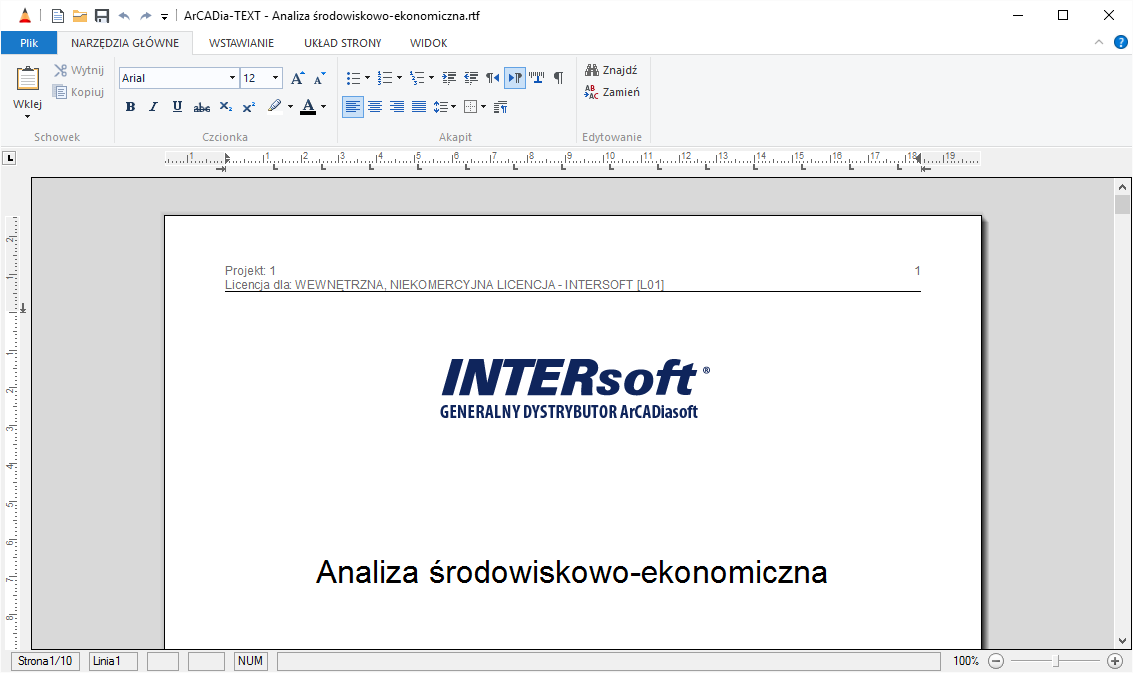
Task: Toggle italic formatting
Action: (x=153, y=107)
